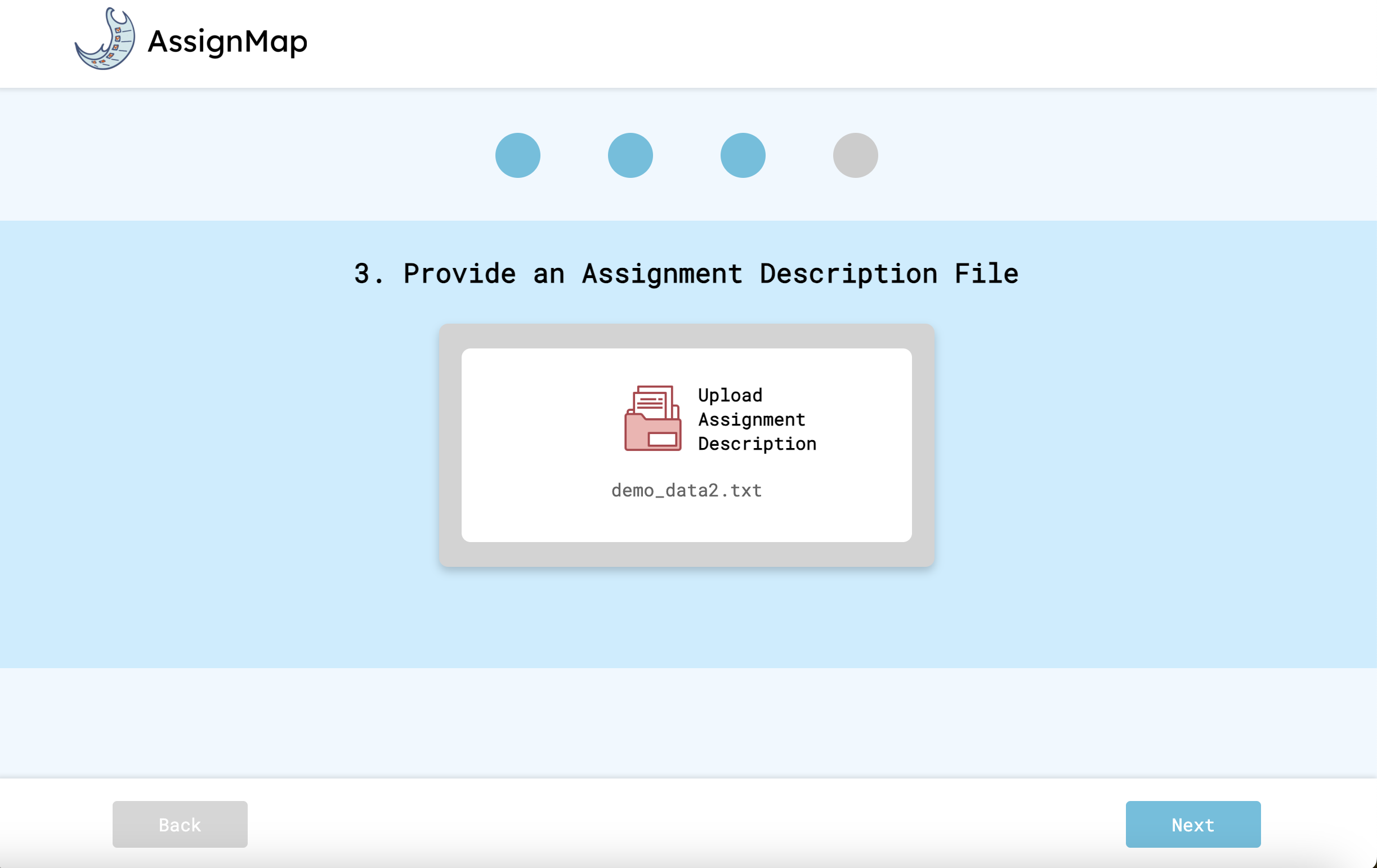This screenshot has width=1377, height=868.
Task: Go back with the Back button
Action: 180,824
